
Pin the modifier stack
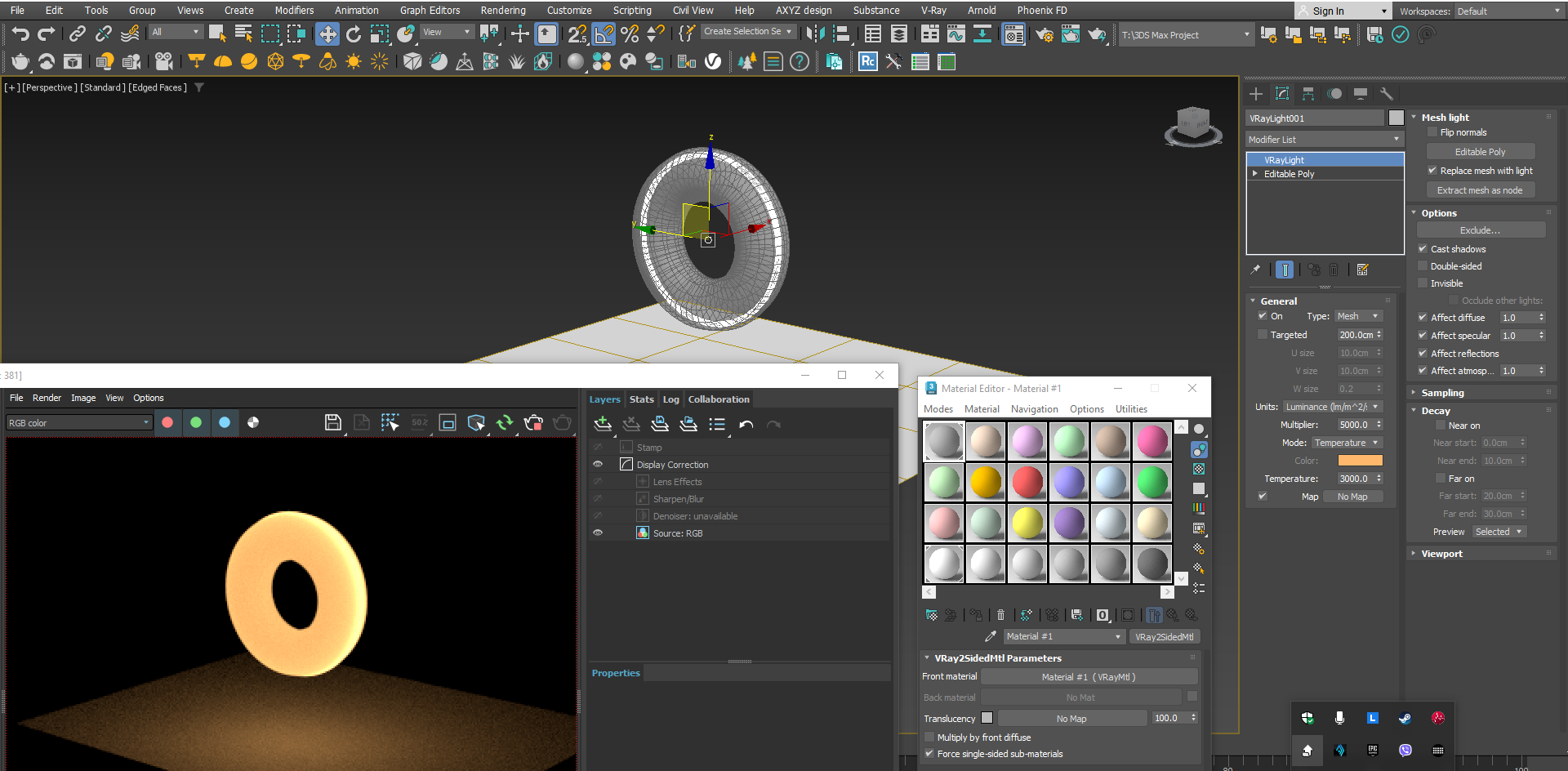click(x=1255, y=270)
